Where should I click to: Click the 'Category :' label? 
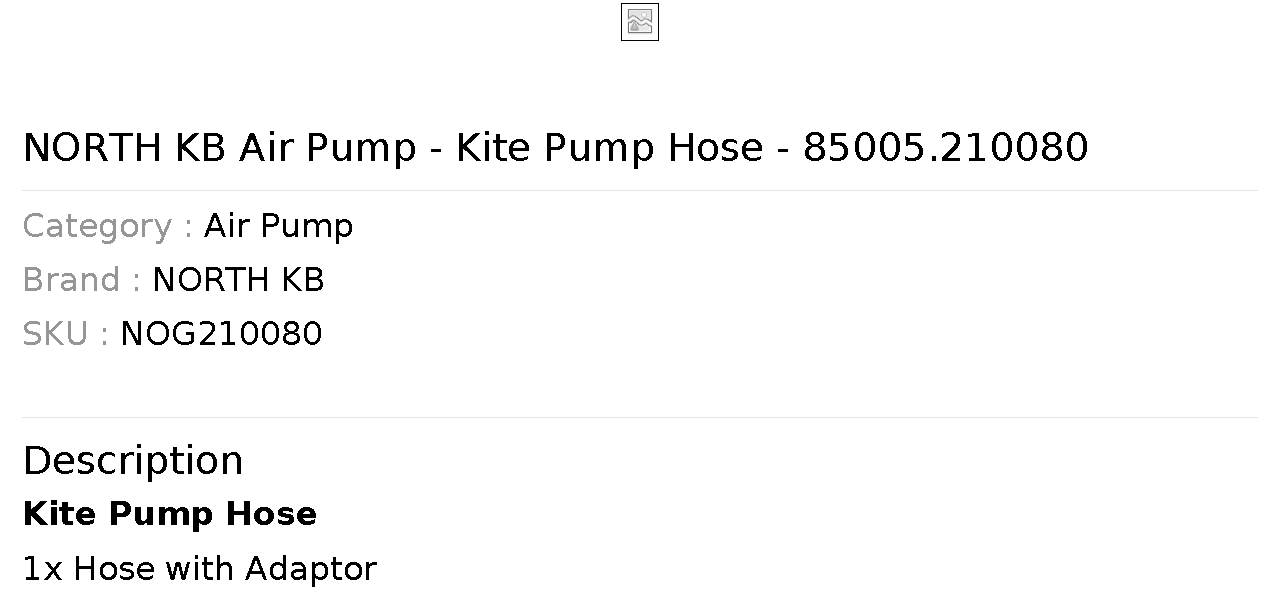(107, 226)
